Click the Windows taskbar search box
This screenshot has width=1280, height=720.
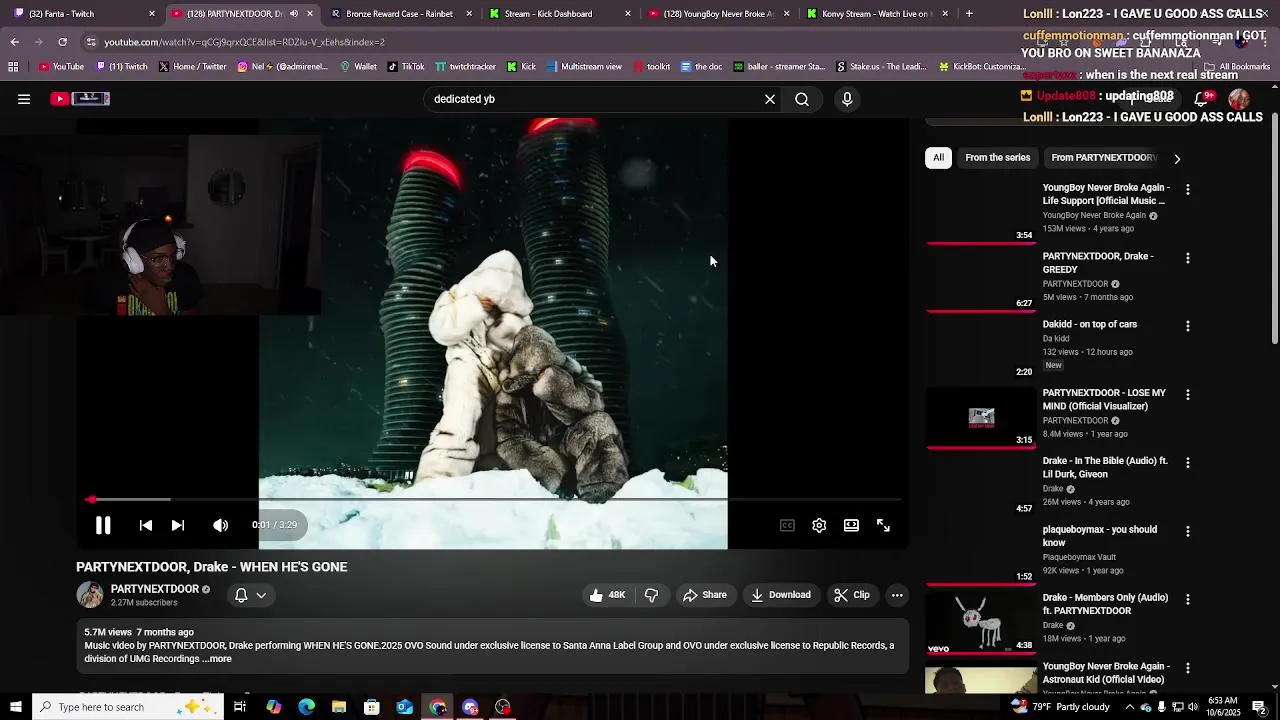coord(130,707)
